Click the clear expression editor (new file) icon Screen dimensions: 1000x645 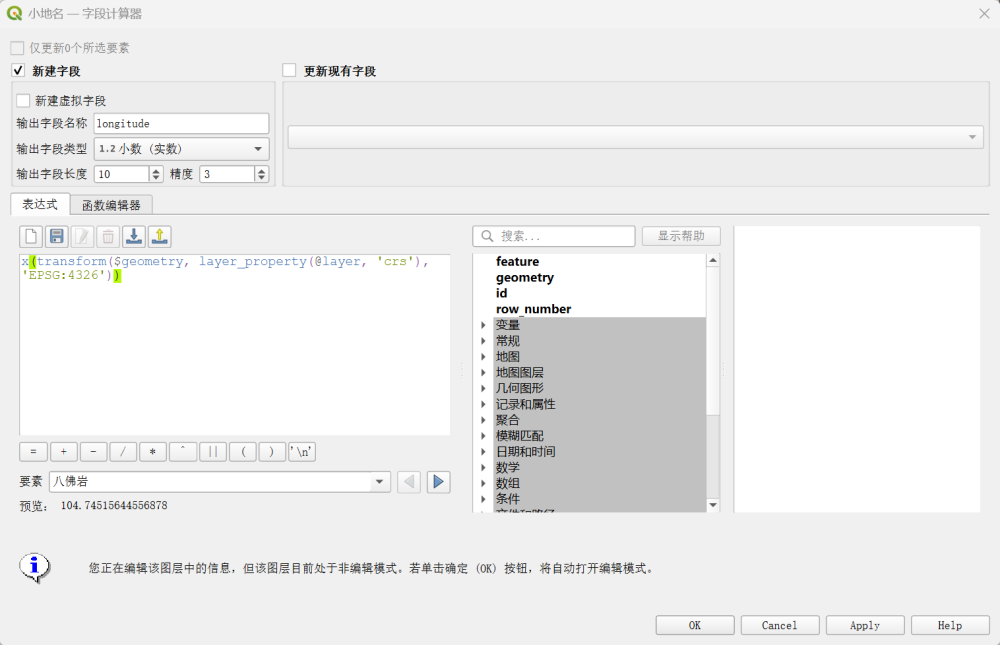point(31,236)
